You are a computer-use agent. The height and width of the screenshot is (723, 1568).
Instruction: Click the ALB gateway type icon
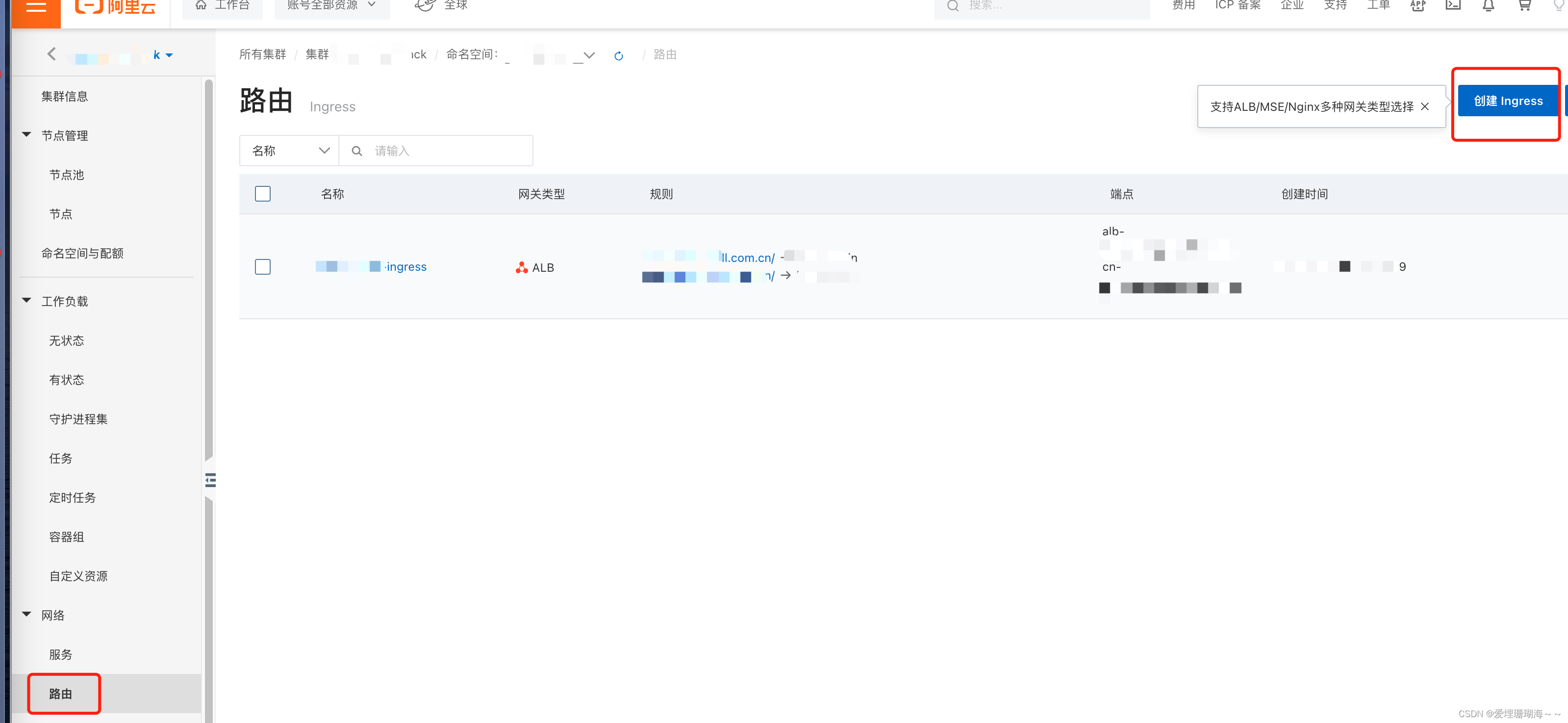point(522,267)
